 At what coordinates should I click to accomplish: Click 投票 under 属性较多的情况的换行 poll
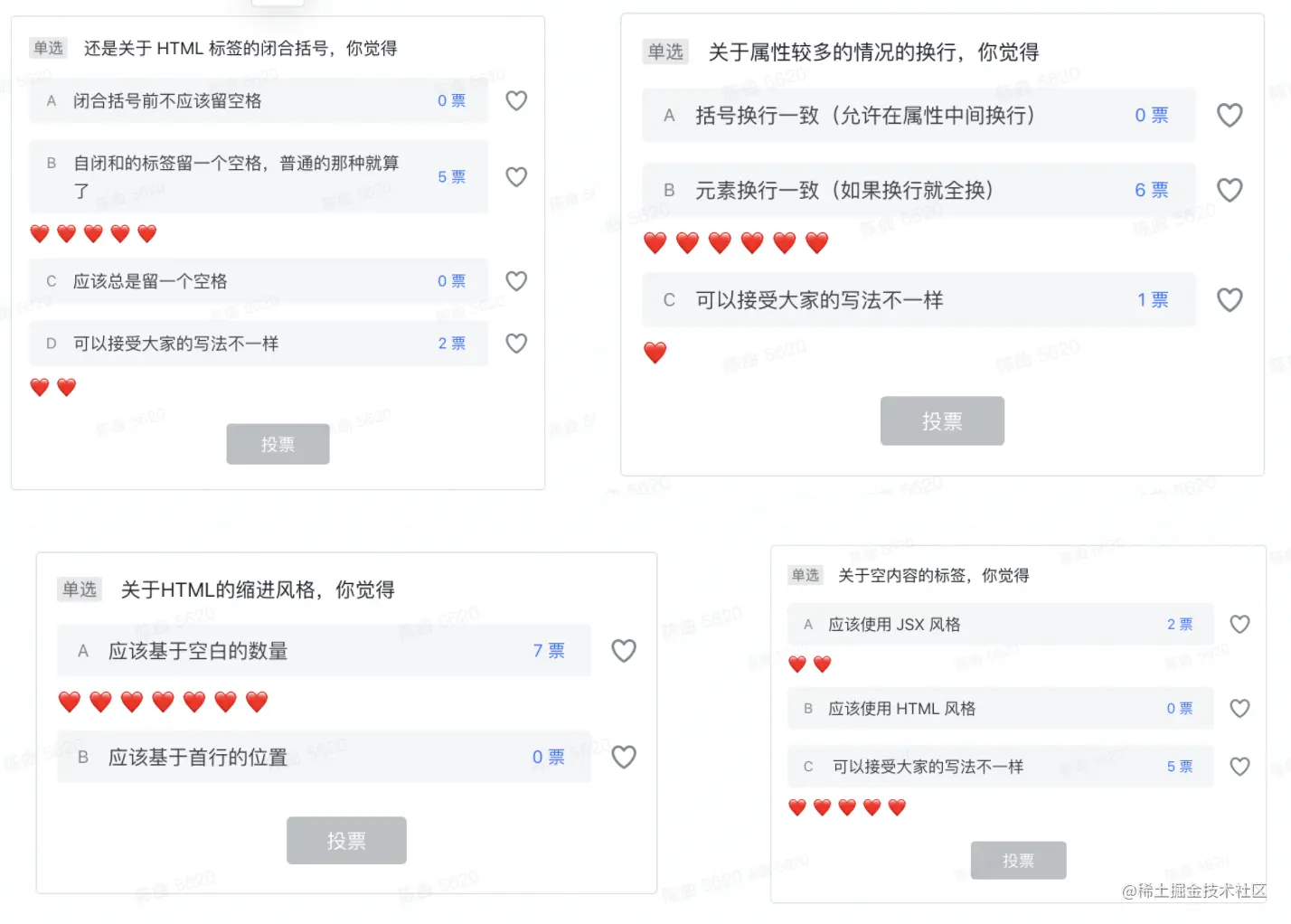tap(942, 421)
